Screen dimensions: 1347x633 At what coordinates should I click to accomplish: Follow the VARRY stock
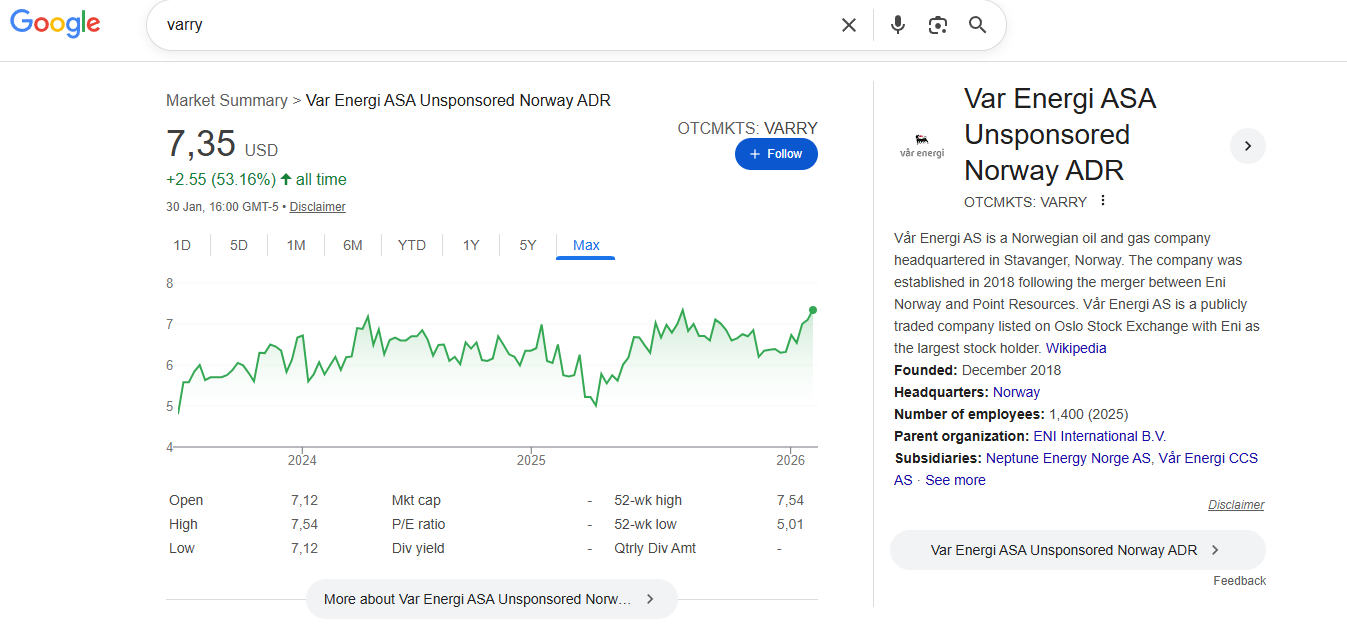click(776, 154)
